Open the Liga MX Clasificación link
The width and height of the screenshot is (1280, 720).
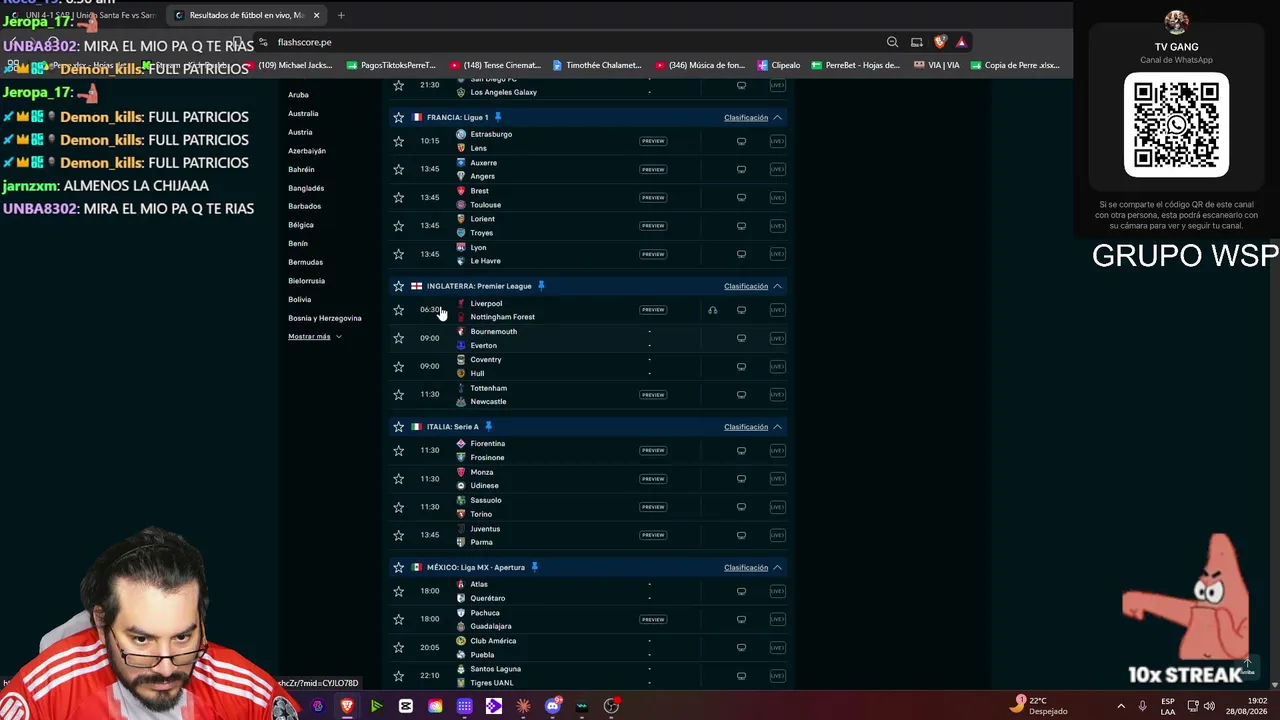click(746, 568)
